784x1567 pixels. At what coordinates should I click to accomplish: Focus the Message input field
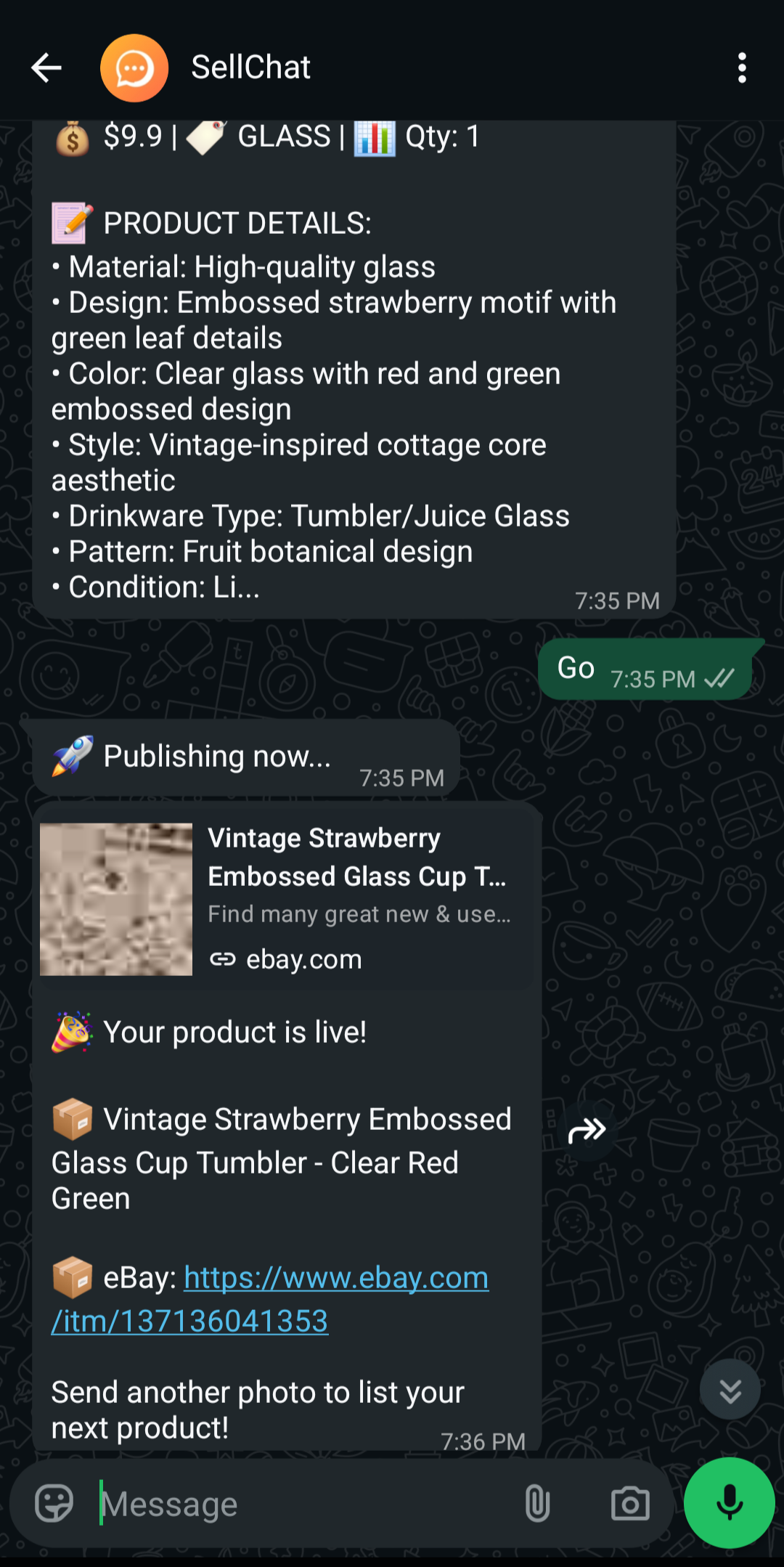pyautogui.click(x=290, y=1505)
